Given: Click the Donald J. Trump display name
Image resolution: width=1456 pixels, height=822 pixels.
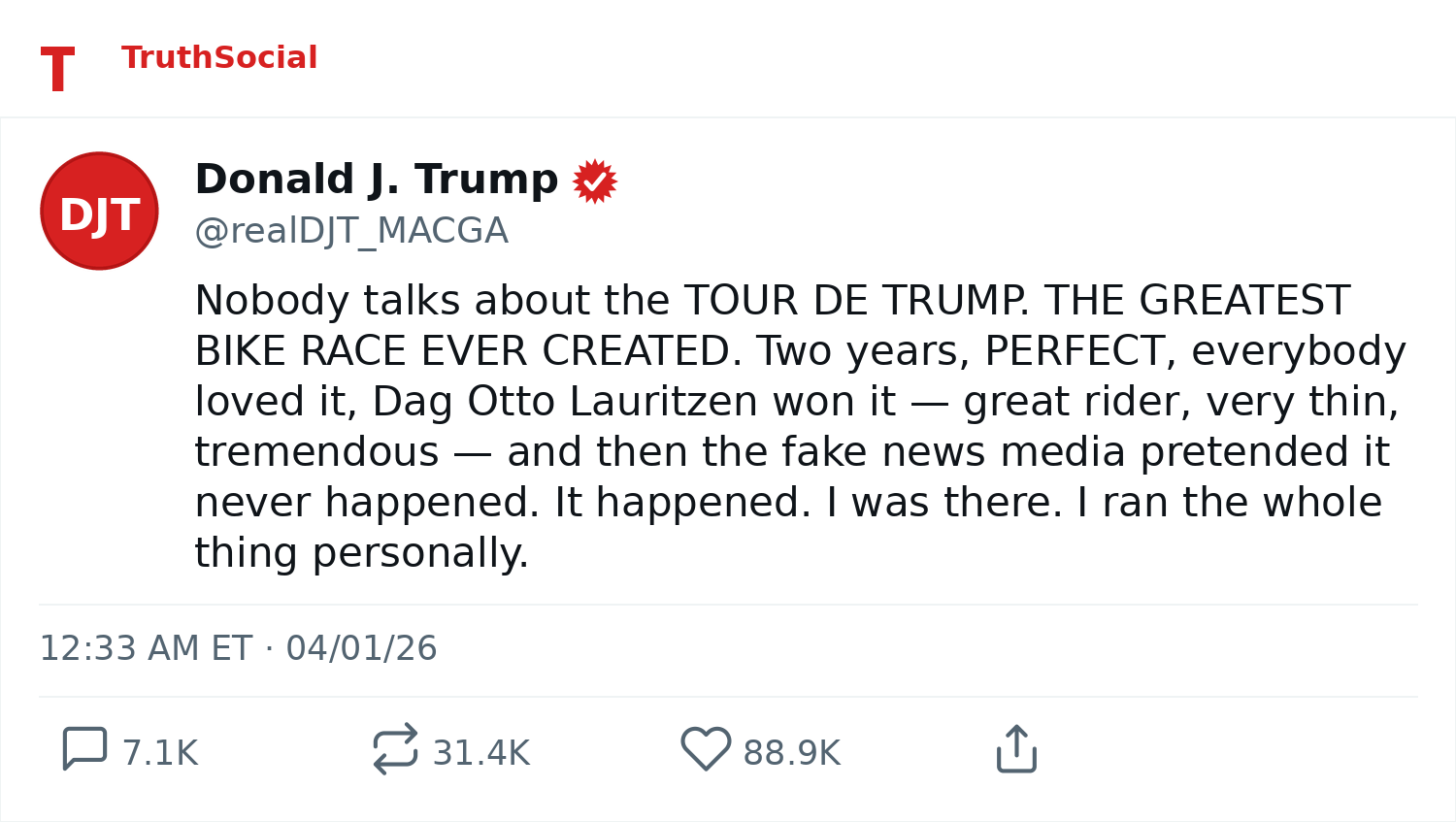Looking at the screenshot, I should [x=377, y=180].
